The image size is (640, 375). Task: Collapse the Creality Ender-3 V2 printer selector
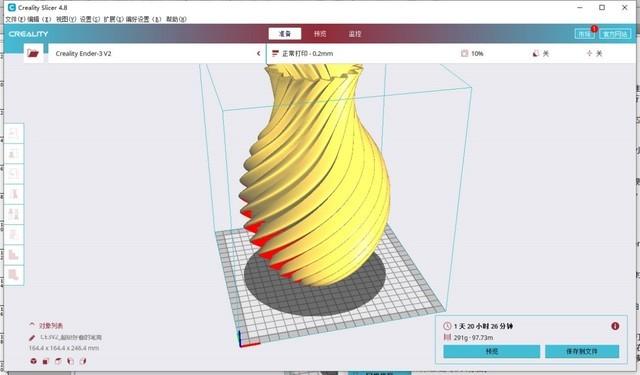258,53
